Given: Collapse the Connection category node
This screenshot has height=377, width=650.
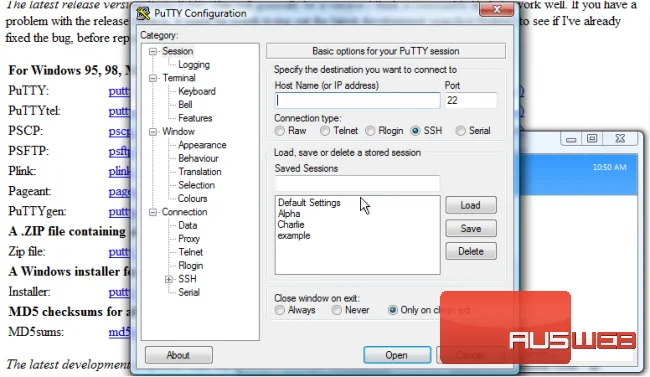Looking at the screenshot, I should click(x=153, y=212).
